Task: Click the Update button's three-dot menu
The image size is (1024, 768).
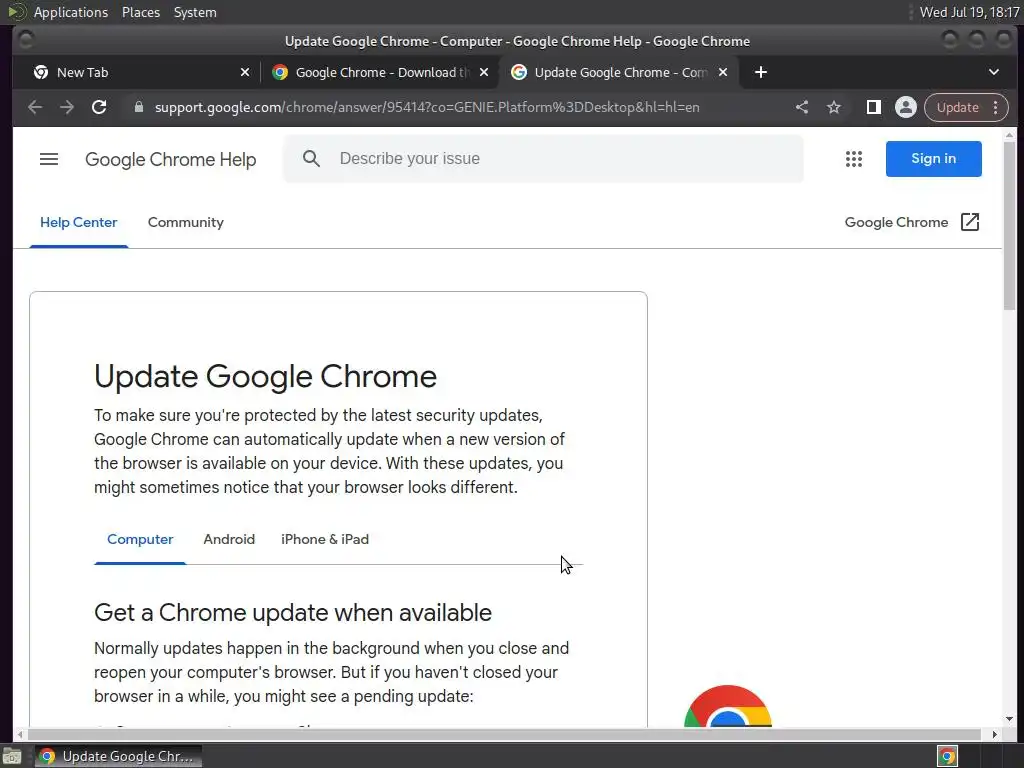Action: [995, 107]
